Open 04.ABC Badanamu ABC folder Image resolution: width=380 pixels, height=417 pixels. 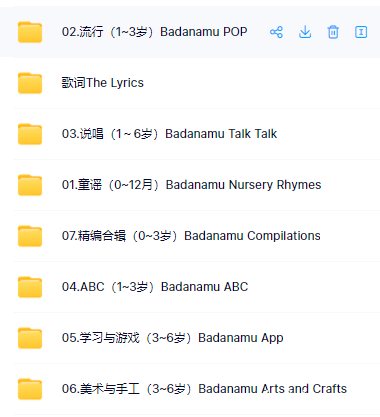coord(155,287)
